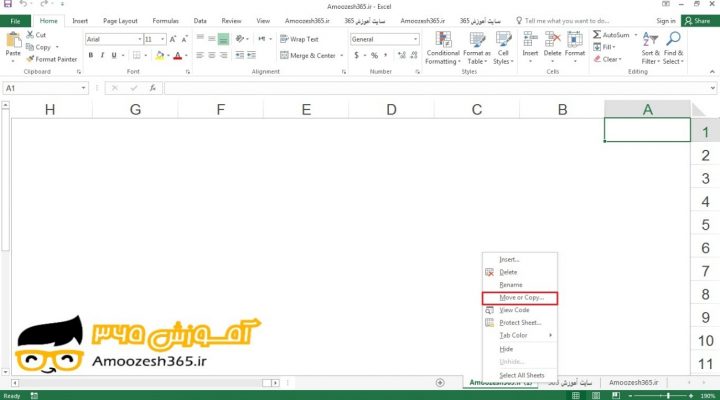This screenshot has height=400, width=720.
Task: Click the Copy button
Action: pyautogui.click(x=39, y=47)
